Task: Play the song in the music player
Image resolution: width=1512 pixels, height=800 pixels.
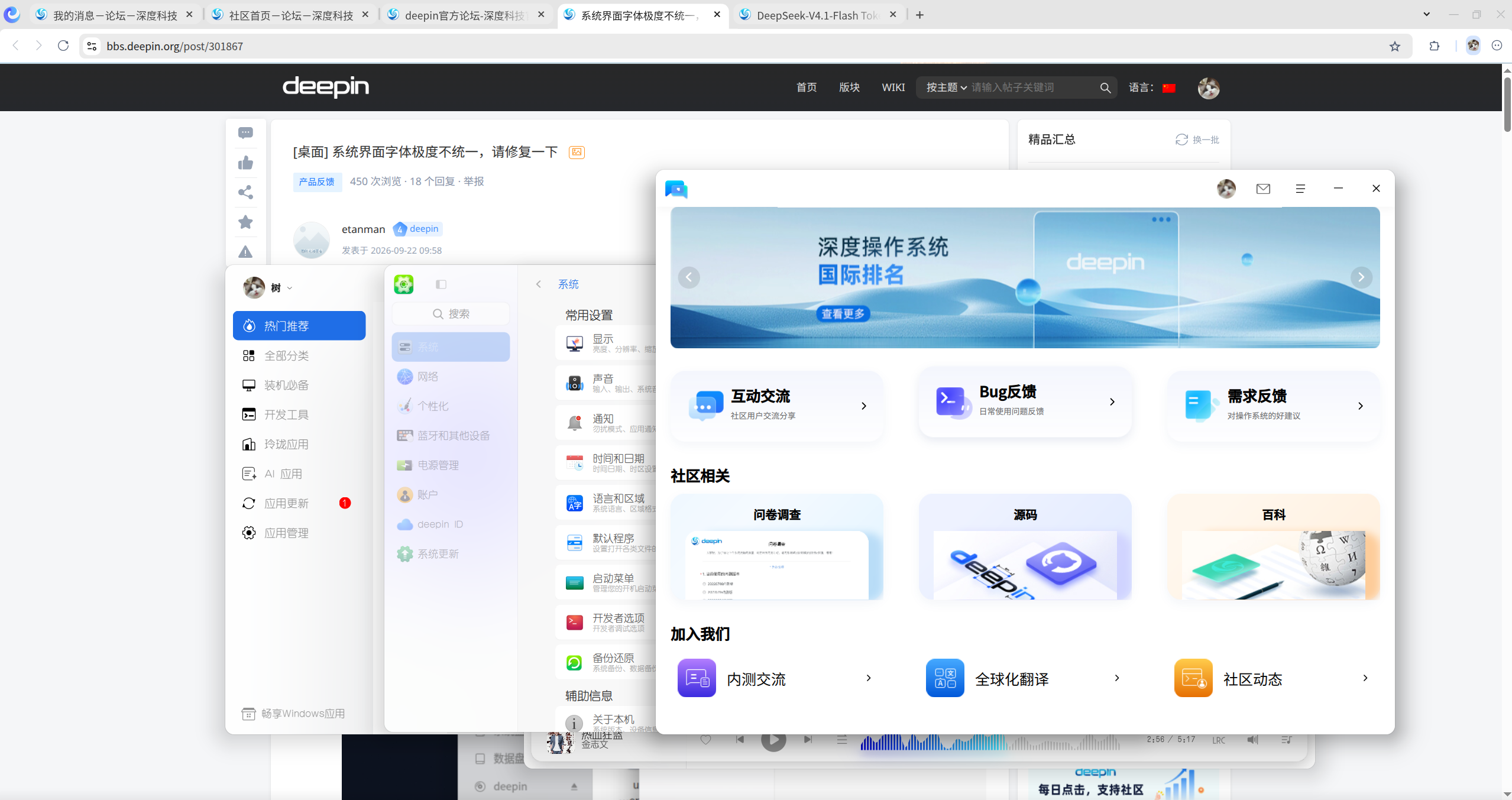Action: (773, 740)
